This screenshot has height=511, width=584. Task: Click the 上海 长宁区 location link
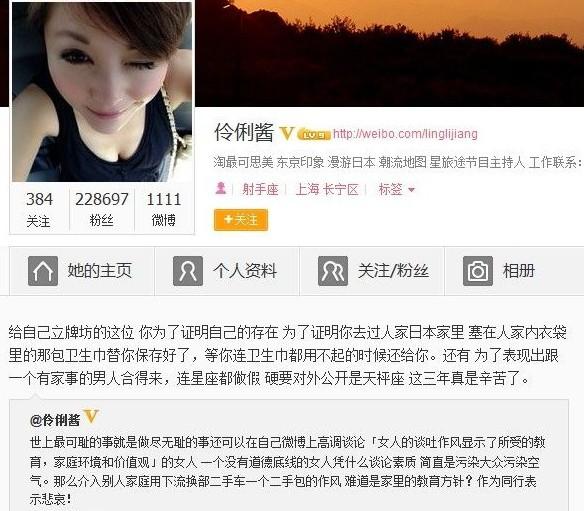tap(327, 189)
